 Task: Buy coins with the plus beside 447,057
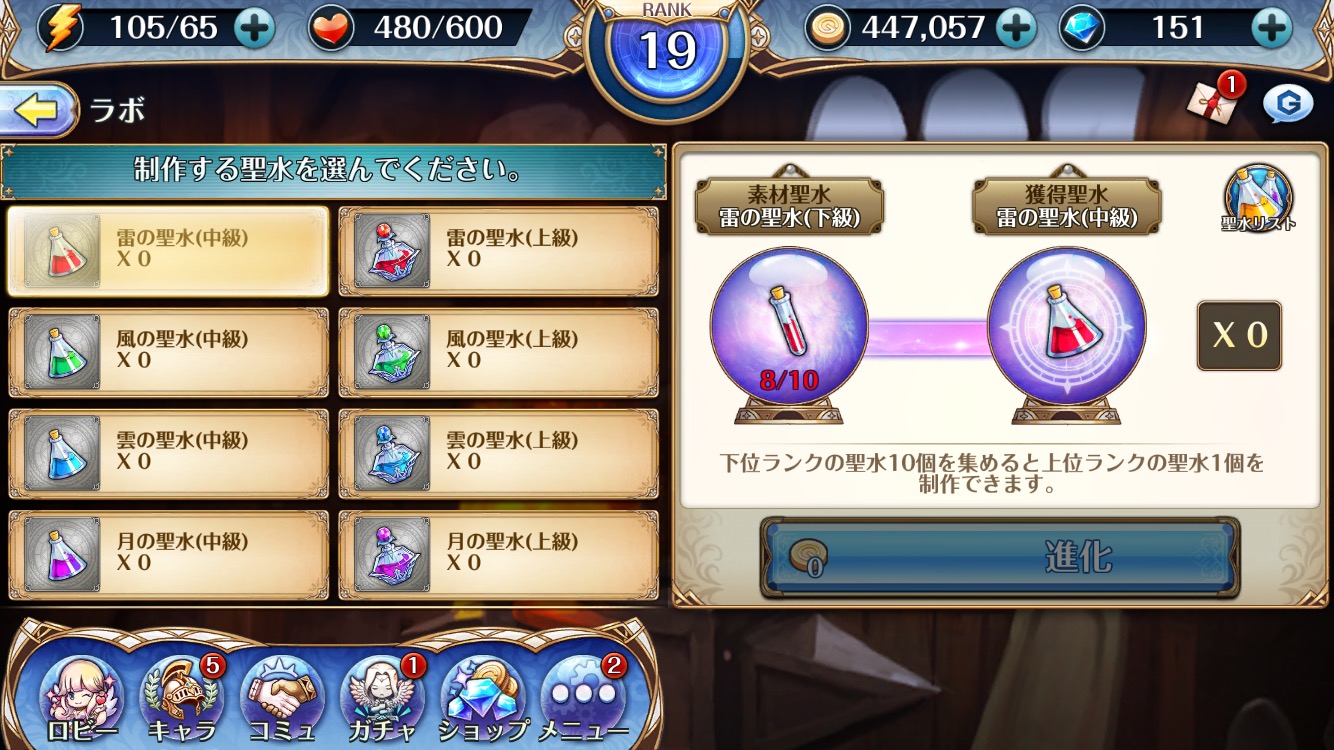tap(1016, 28)
